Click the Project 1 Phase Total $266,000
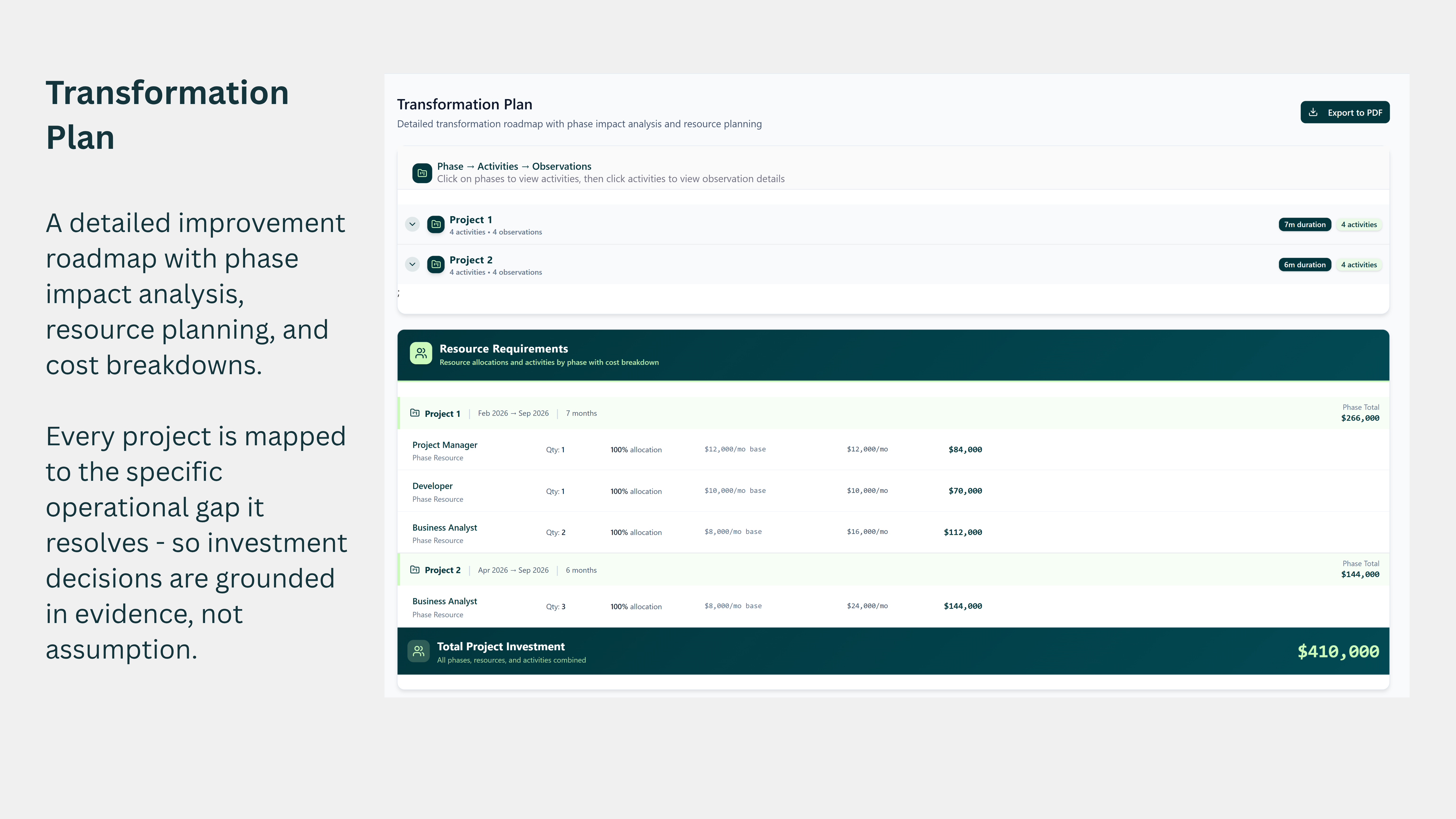The height and width of the screenshot is (819, 1456). tap(1360, 418)
